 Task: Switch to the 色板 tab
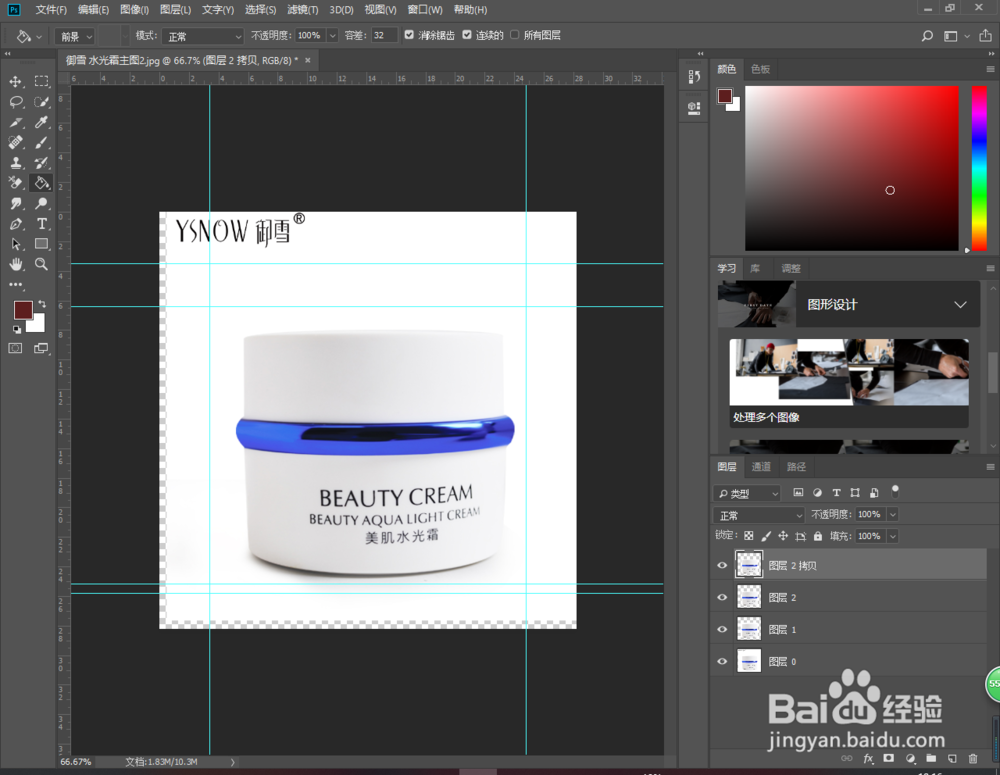tap(760, 69)
